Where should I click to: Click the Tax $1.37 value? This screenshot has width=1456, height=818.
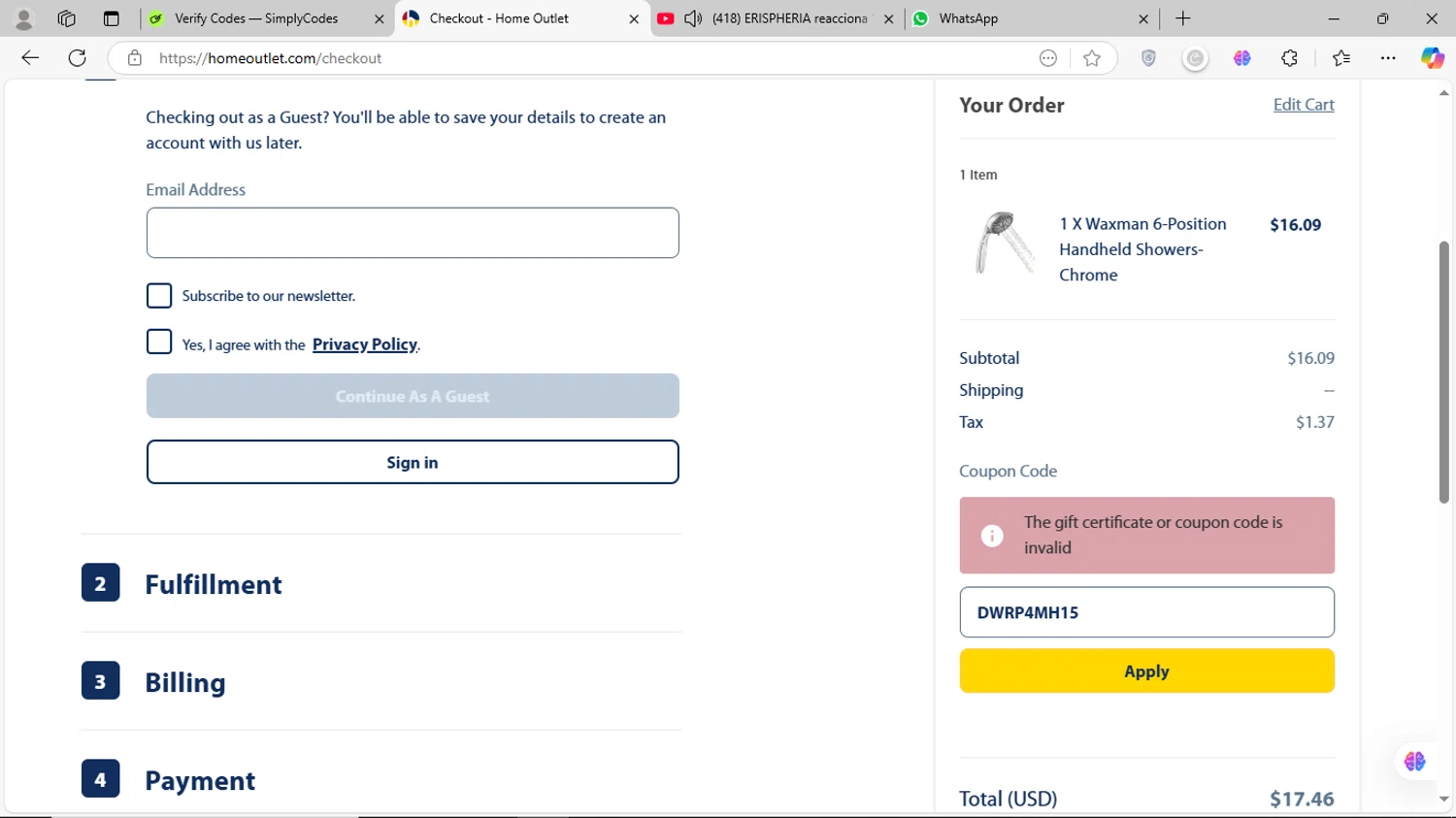(x=1315, y=422)
